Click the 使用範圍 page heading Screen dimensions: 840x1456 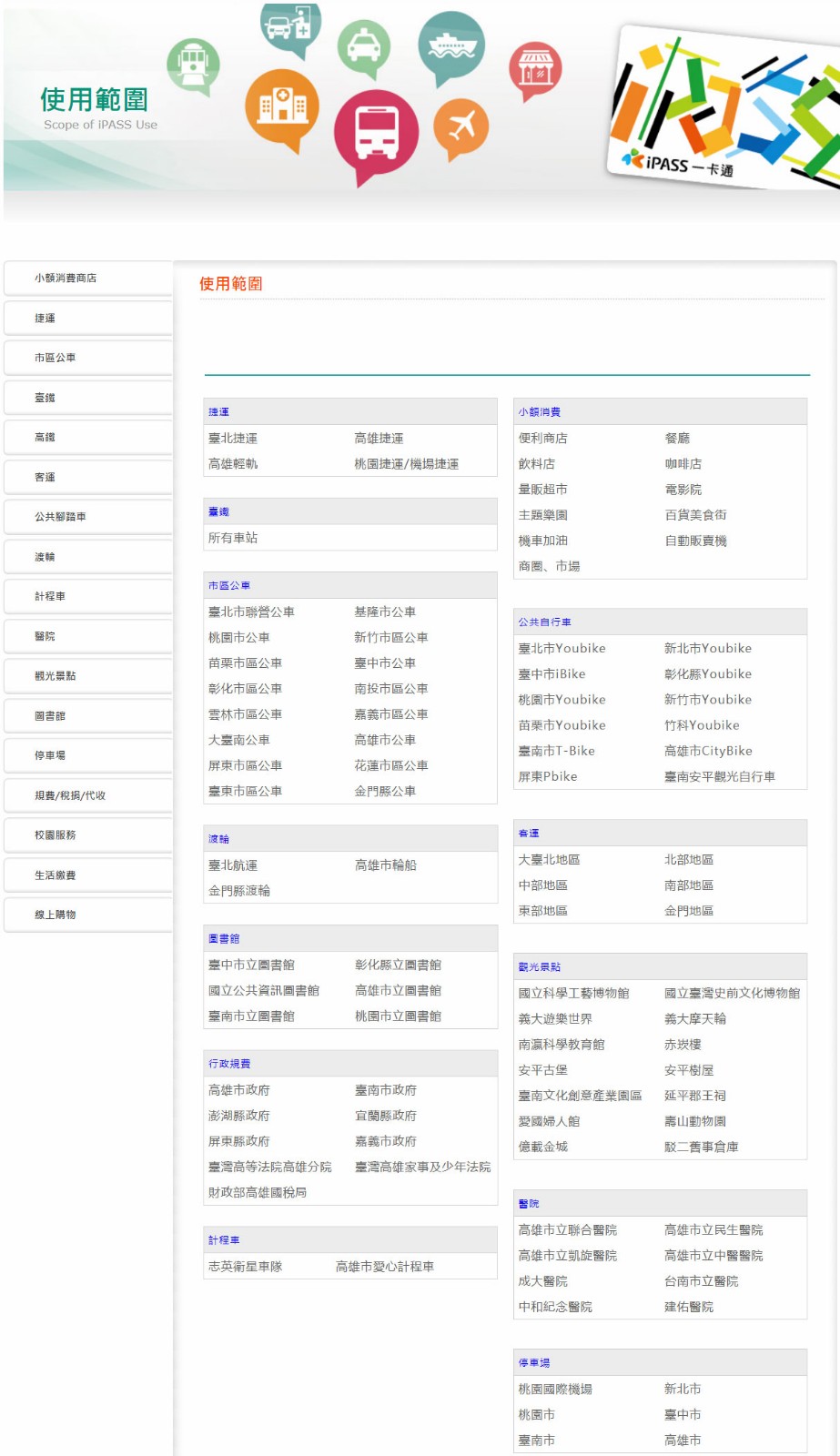pyautogui.click(x=231, y=284)
